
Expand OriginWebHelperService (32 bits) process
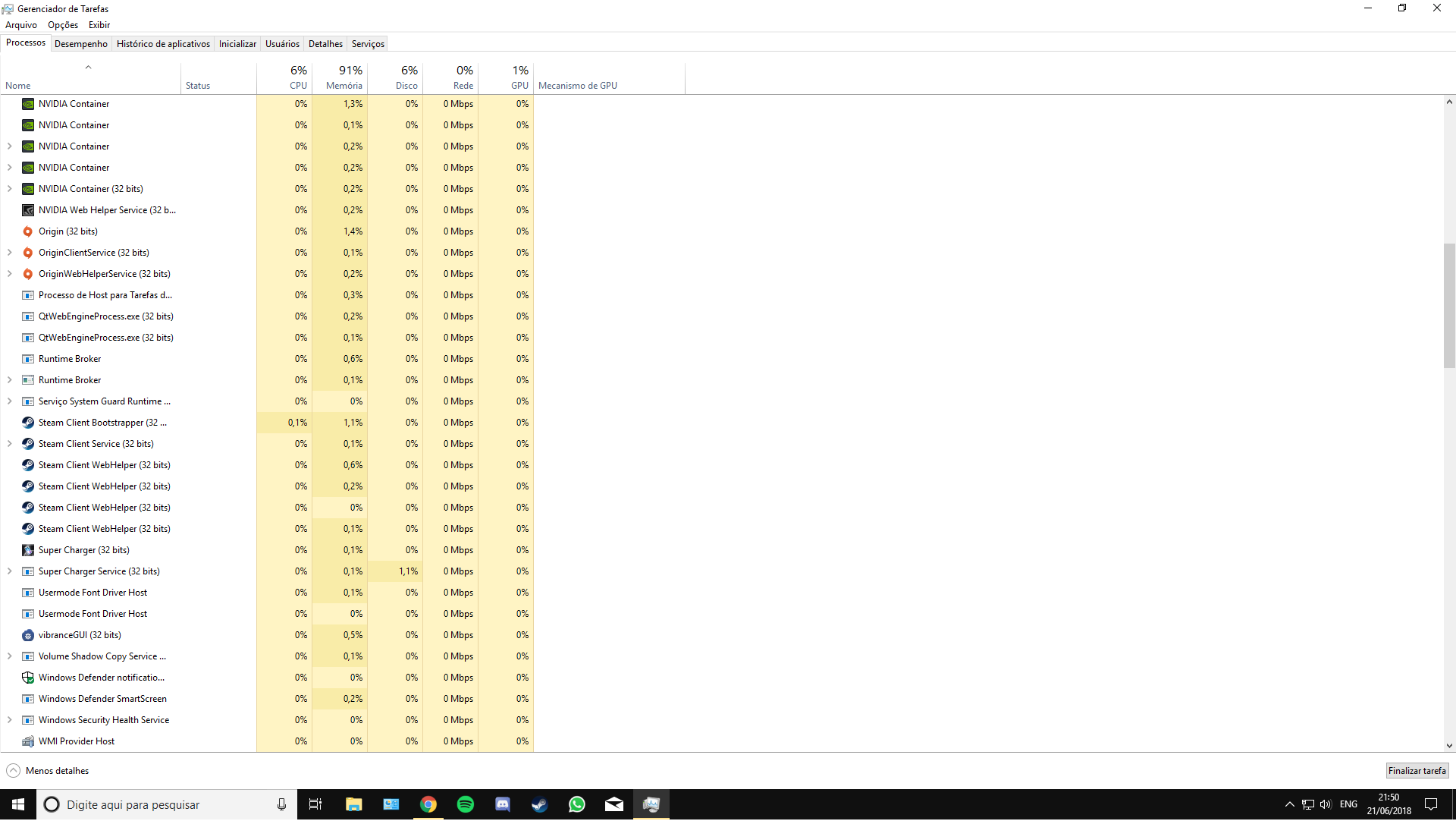click(x=10, y=274)
